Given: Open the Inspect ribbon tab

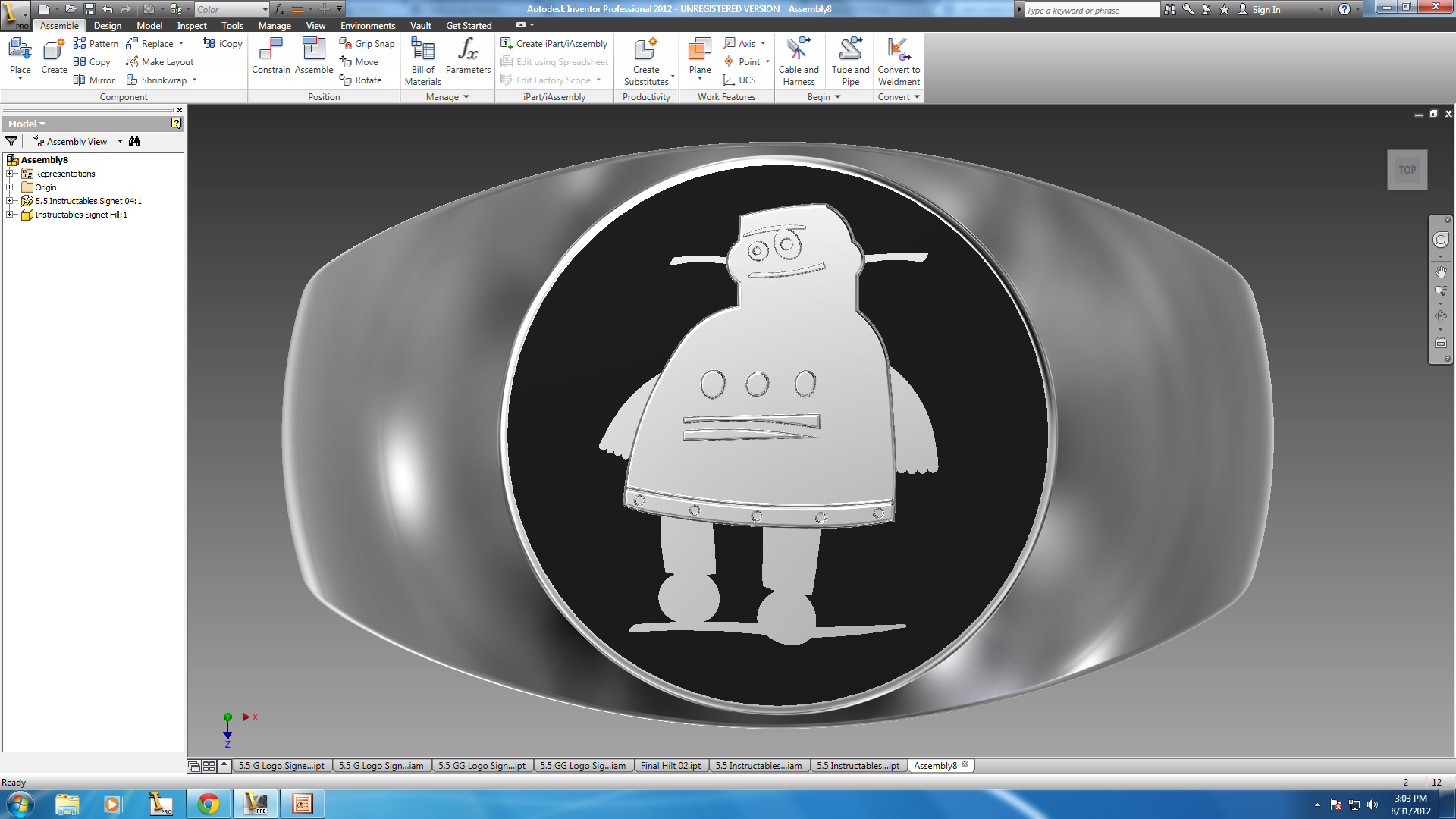Looking at the screenshot, I should (192, 25).
